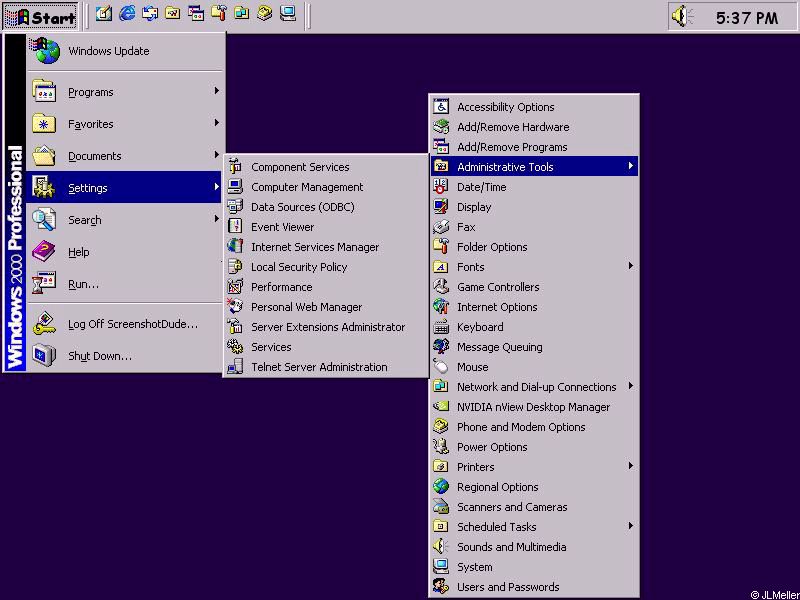800x600 pixels.
Task: Open Folder Options icon
Action: pyautogui.click(x=441, y=246)
